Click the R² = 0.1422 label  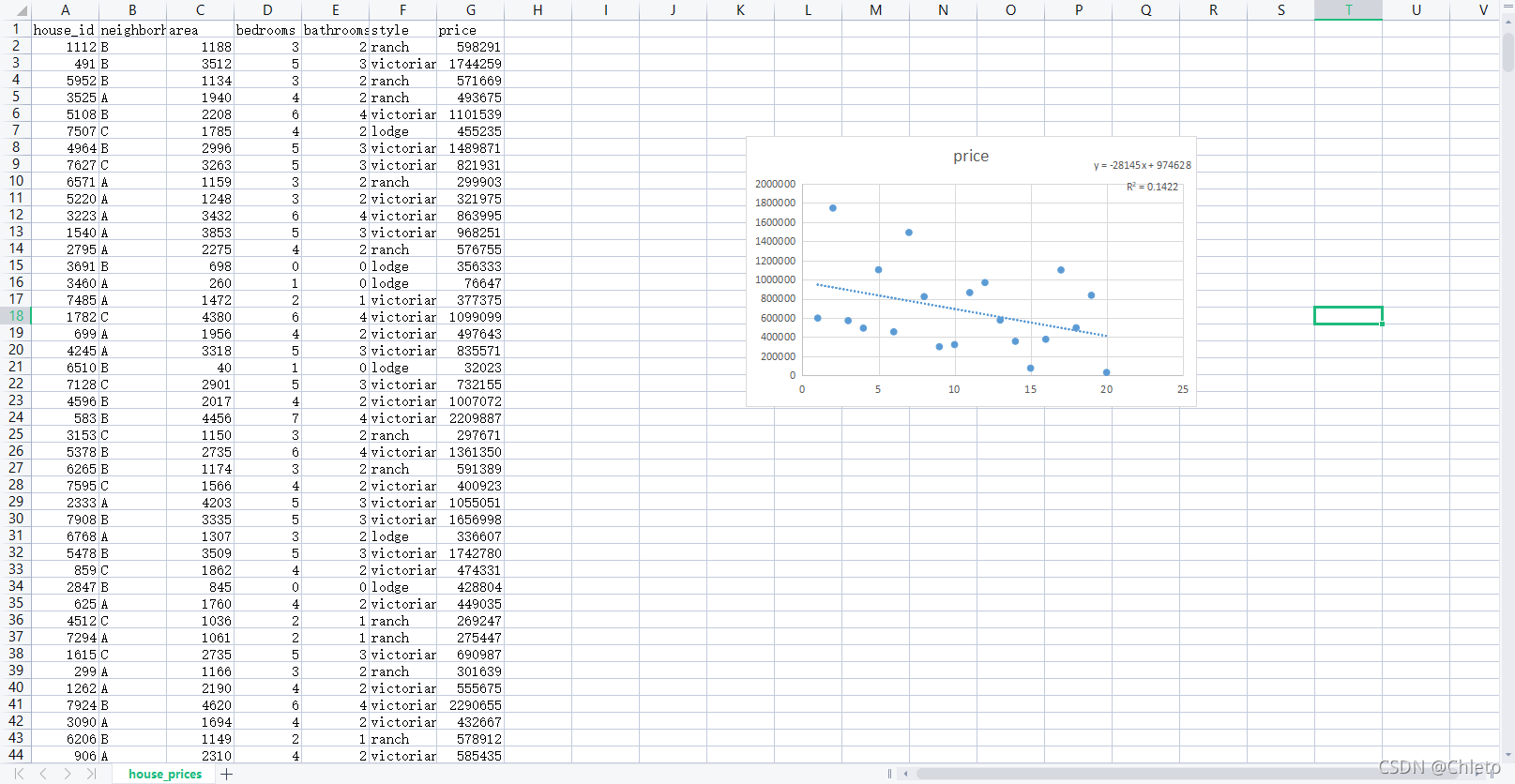[x=1152, y=187]
